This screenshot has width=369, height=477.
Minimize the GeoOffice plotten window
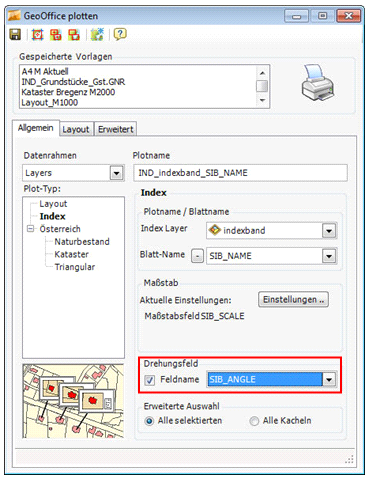click(296, 16)
